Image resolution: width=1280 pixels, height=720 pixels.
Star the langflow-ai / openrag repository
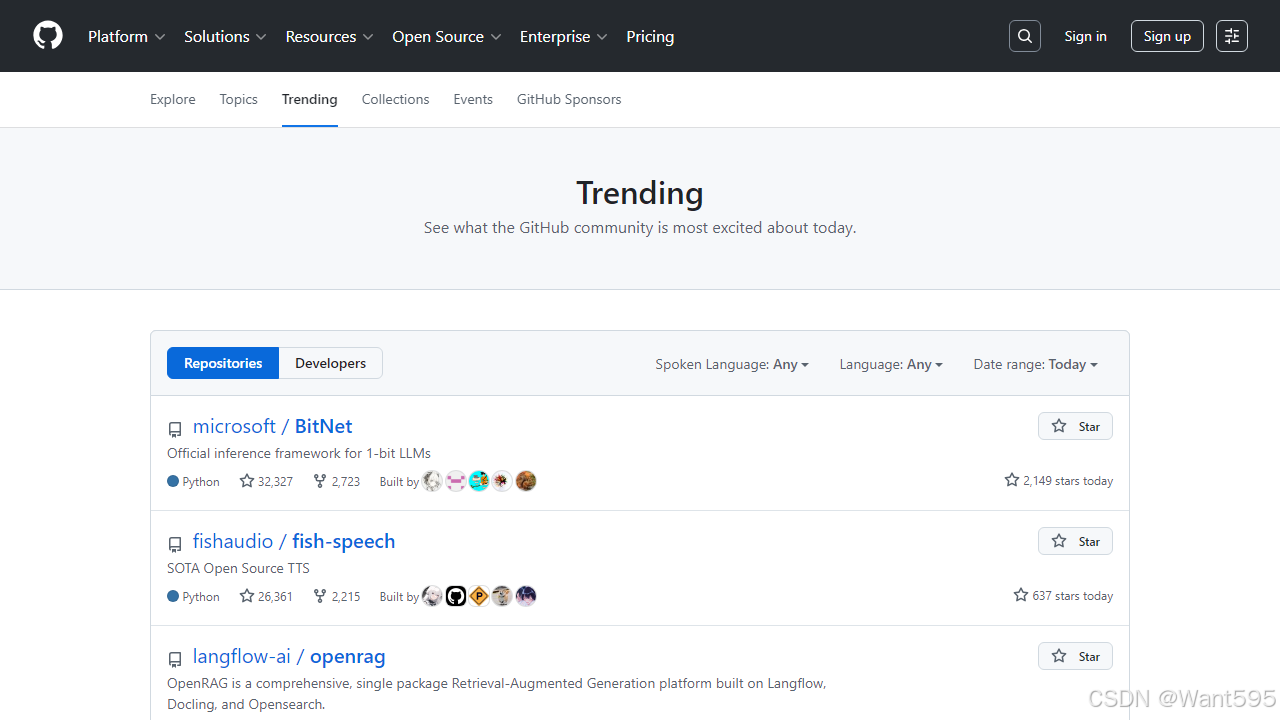point(1075,656)
